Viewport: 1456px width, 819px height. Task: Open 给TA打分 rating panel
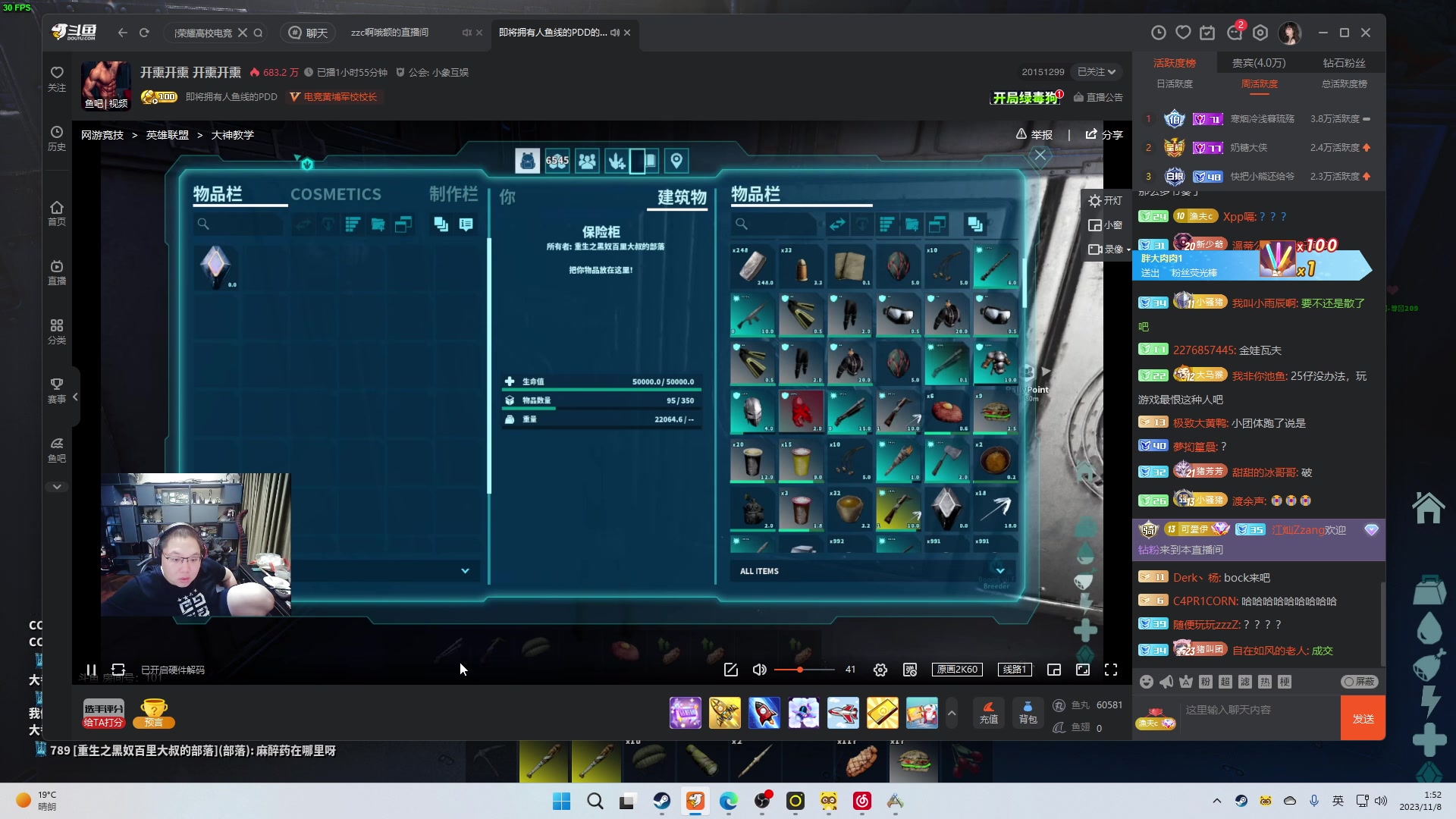pos(103,713)
